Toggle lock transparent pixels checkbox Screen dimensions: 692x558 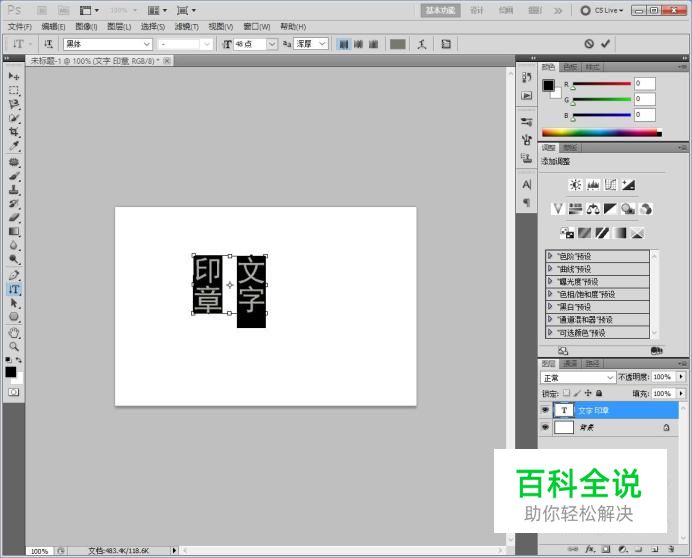(x=566, y=392)
